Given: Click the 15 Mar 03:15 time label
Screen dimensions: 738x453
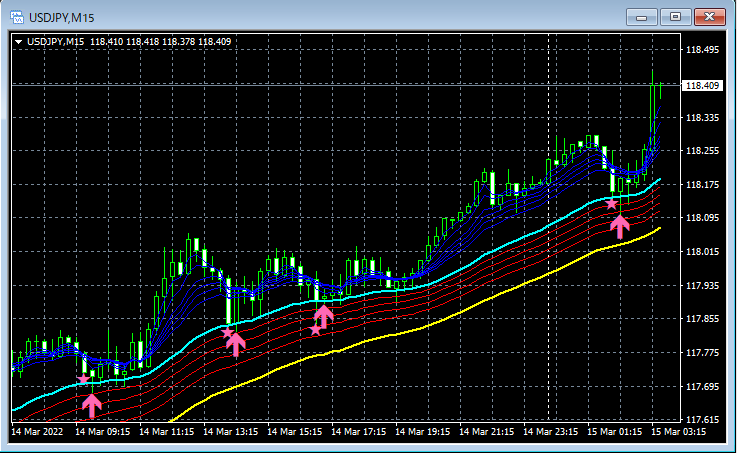Looking at the screenshot, I should [678, 432].
